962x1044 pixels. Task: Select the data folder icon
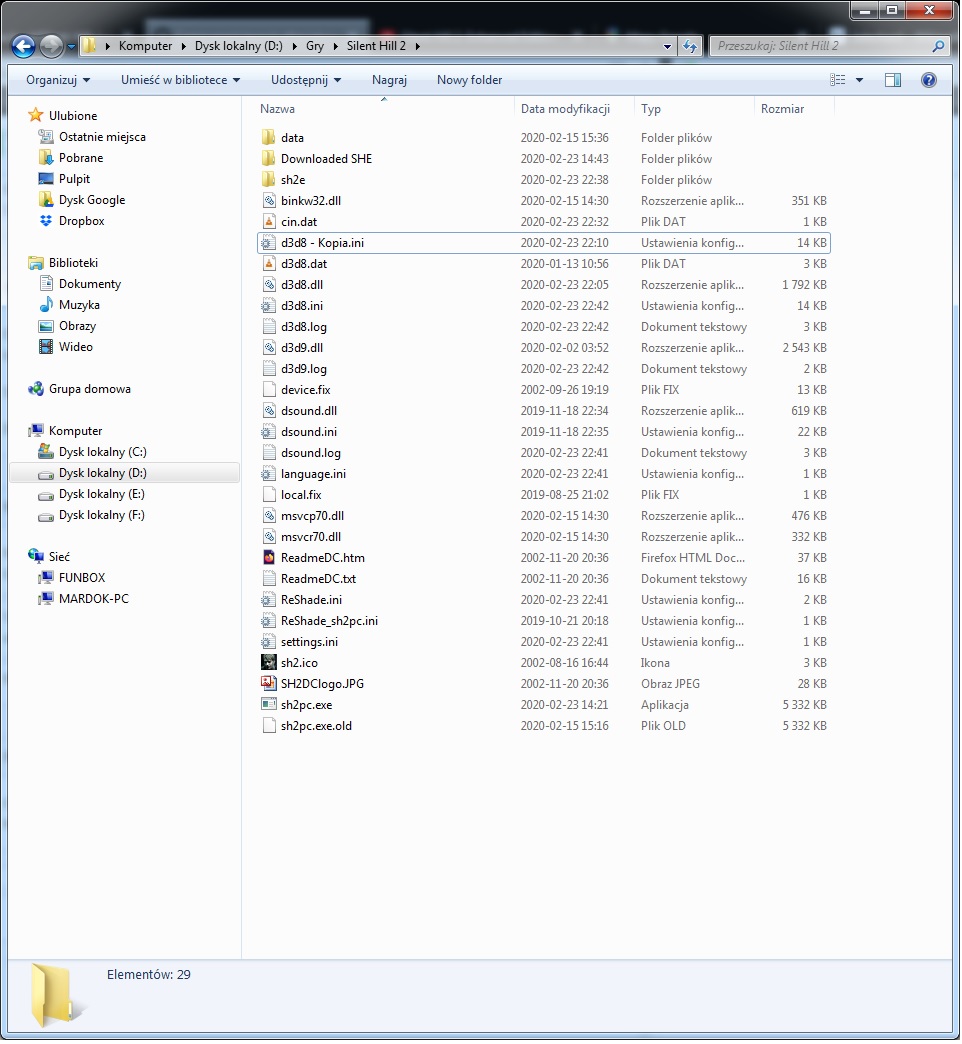tap(269, 138)
